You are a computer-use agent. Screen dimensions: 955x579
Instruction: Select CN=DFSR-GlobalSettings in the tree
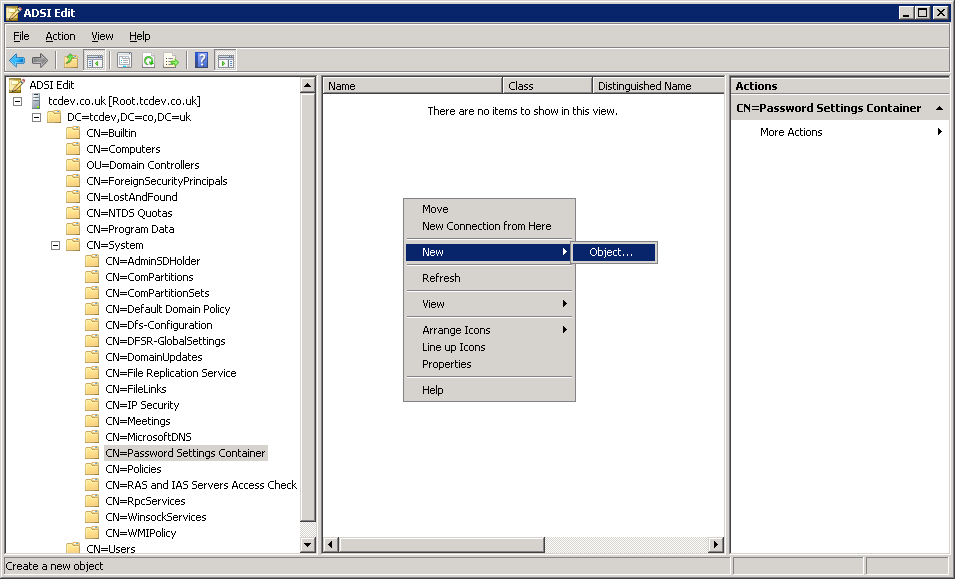point(165,341)
